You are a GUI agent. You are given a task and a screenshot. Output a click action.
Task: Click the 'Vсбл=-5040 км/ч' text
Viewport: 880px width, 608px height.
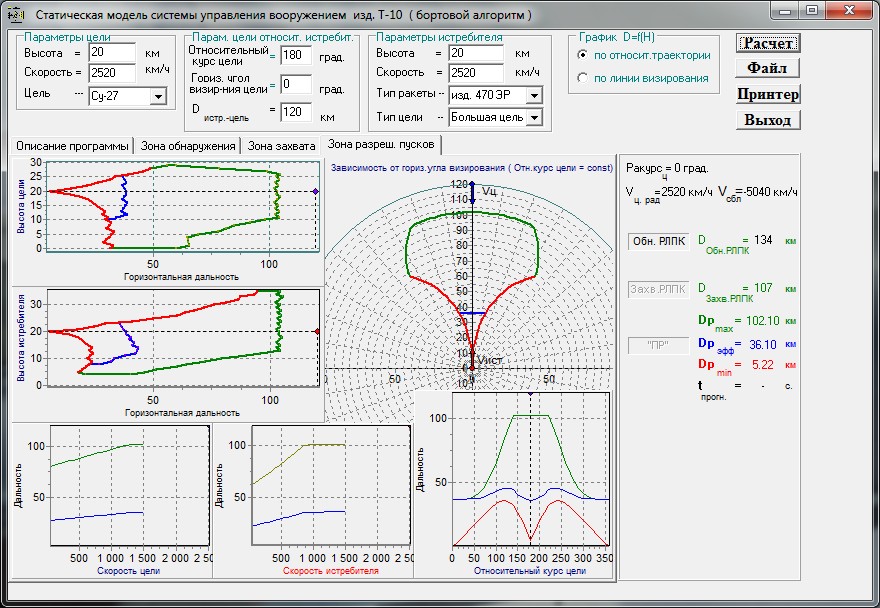[758, 193]
